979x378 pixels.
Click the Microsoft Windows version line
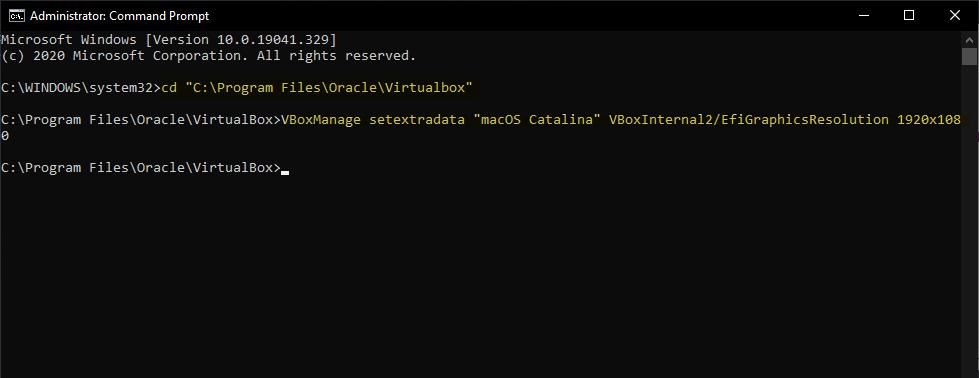click(169, 40)
